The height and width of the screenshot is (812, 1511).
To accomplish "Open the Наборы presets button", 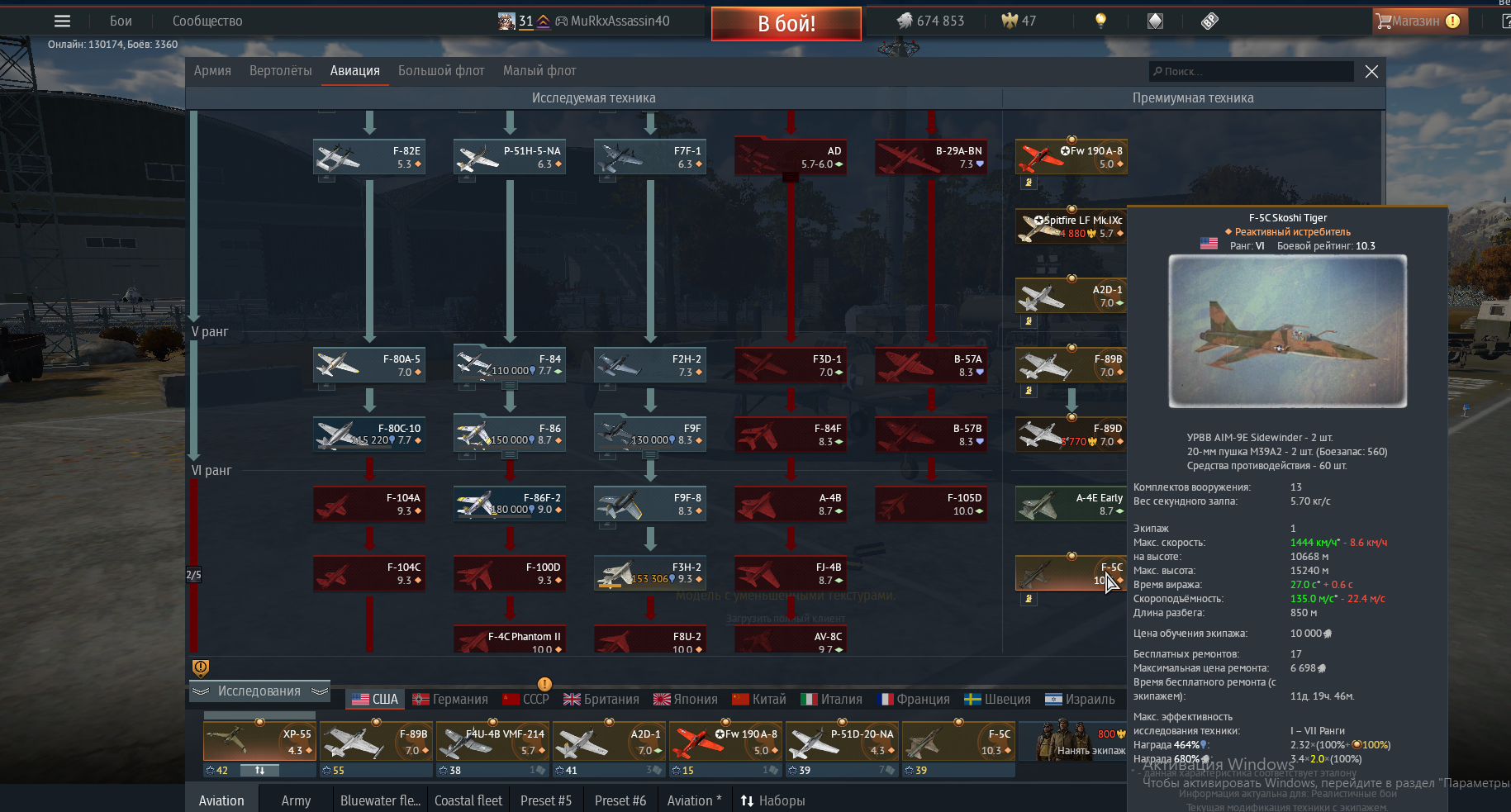I will pyautogui.click(x=772, y=800).
